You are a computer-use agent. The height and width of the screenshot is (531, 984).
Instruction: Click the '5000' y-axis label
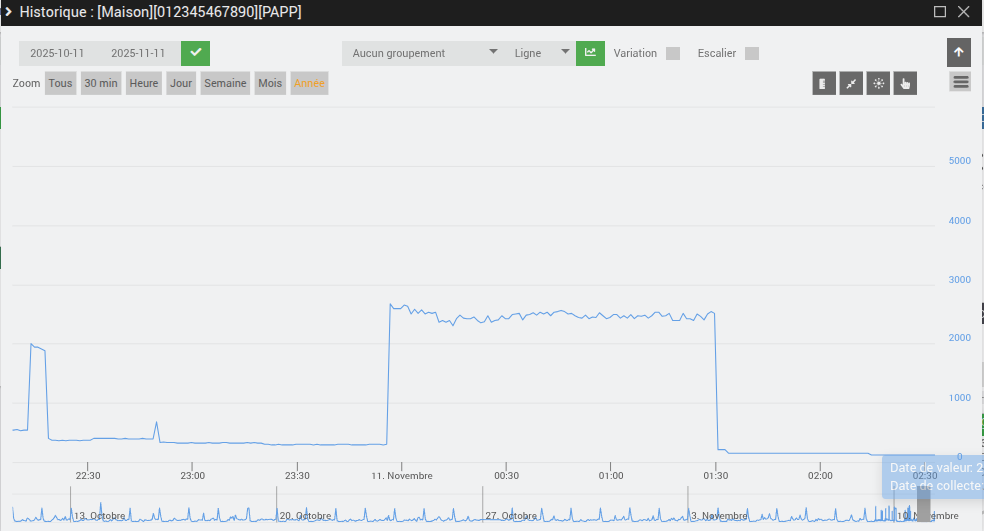pos(960,161)
